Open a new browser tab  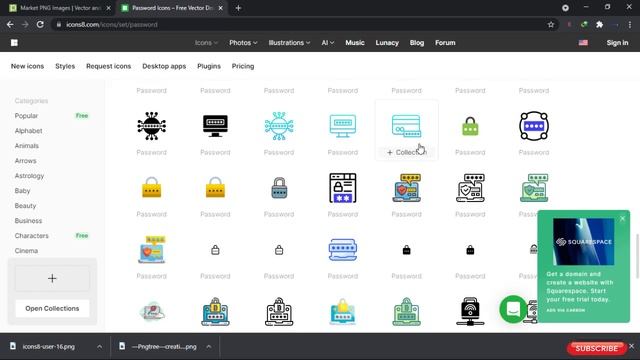(x=238, y=8)
